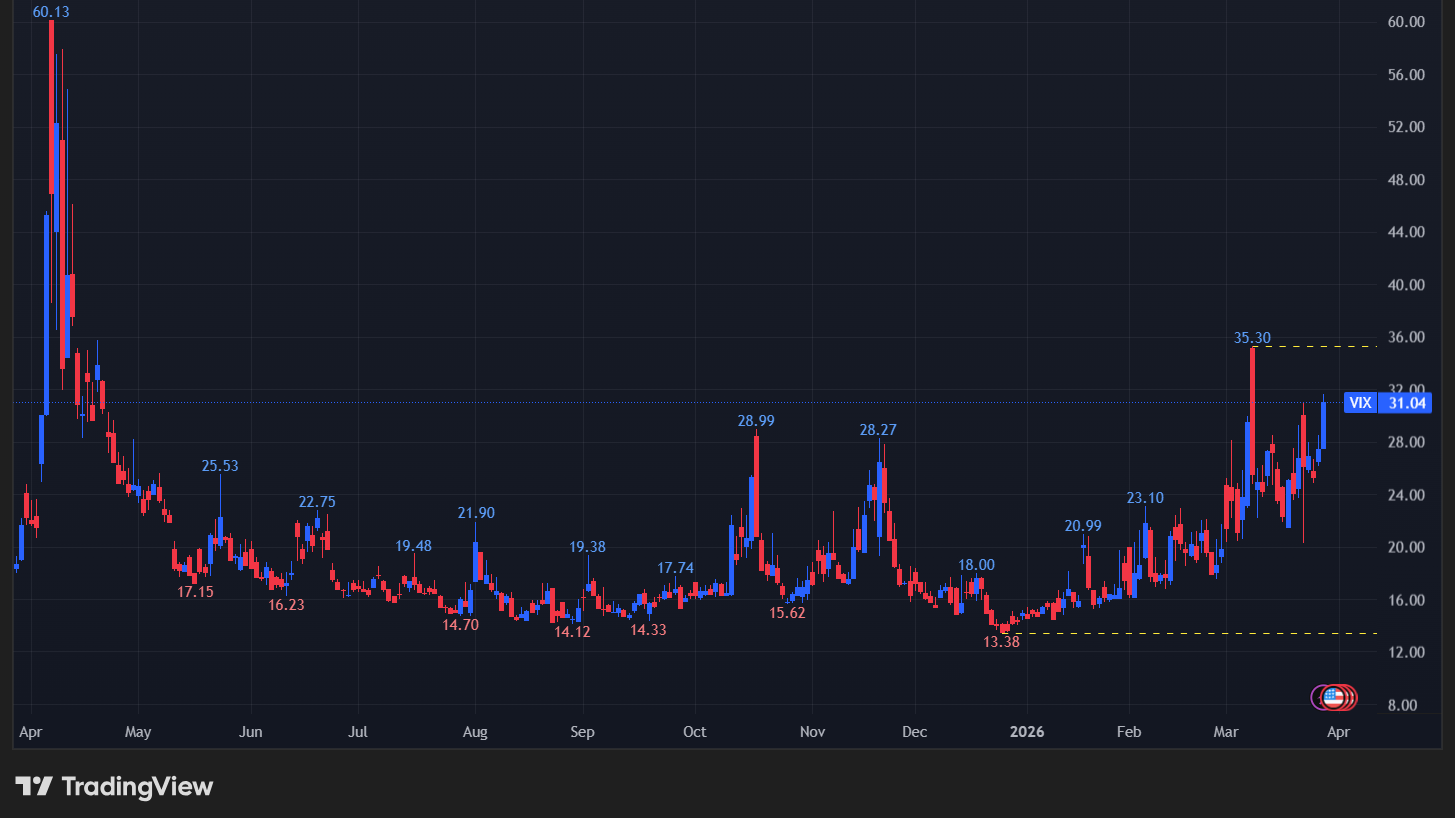The height and width of the screenshot is (818, 1455).
Task: Click 2026 on the time axis
Action: (1027, 732)
